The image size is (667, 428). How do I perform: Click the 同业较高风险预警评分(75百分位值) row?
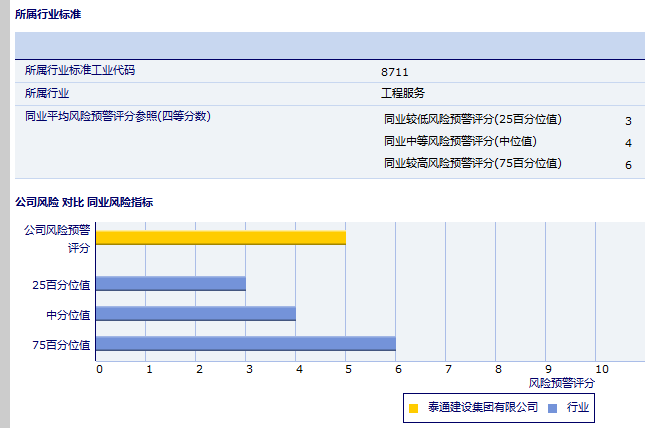[x=473, y=163]
